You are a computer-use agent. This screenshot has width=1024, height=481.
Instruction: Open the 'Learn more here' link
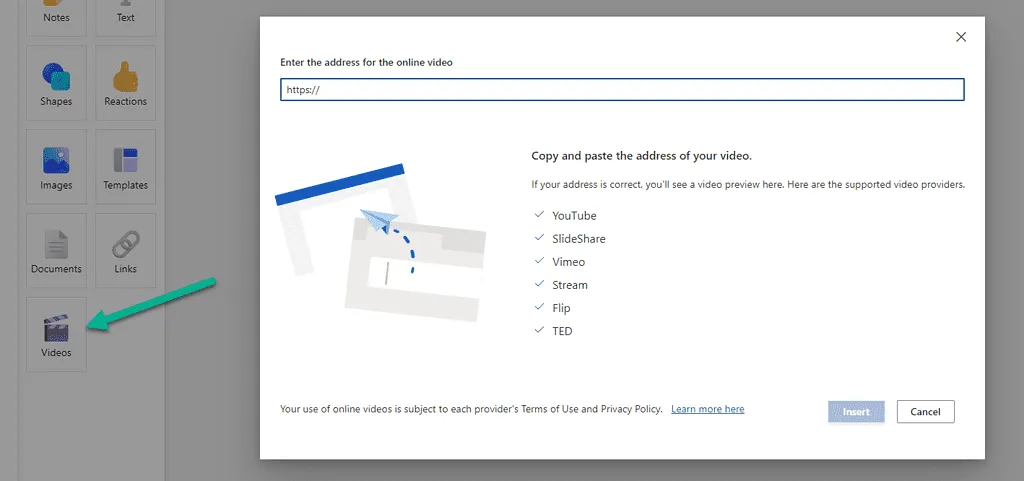(707, 409)
